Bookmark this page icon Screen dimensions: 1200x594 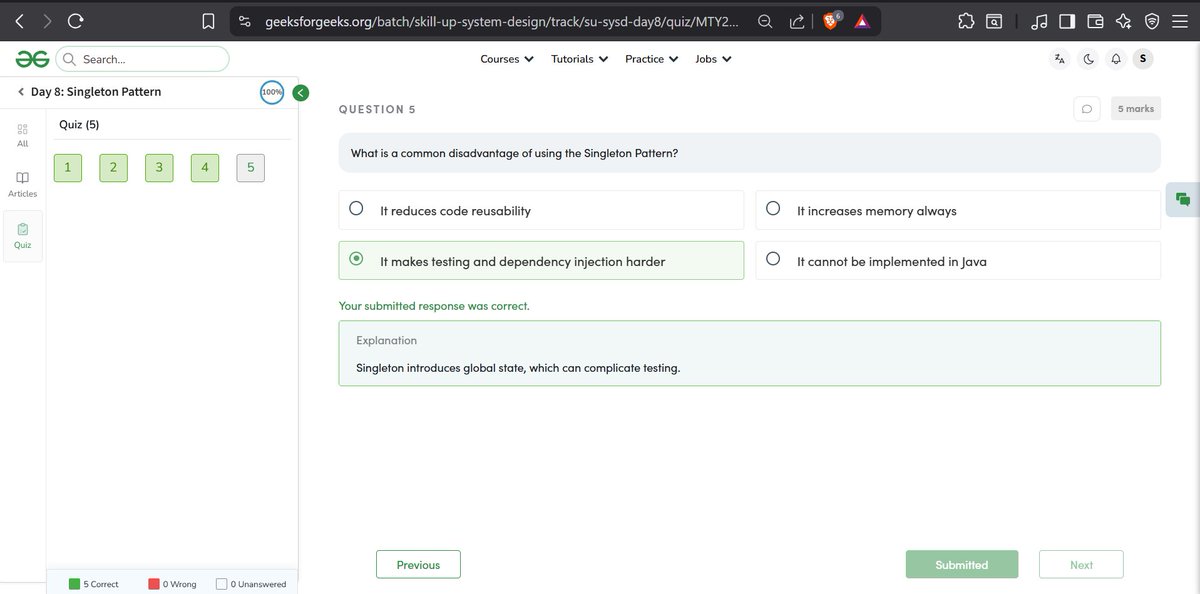208,20
